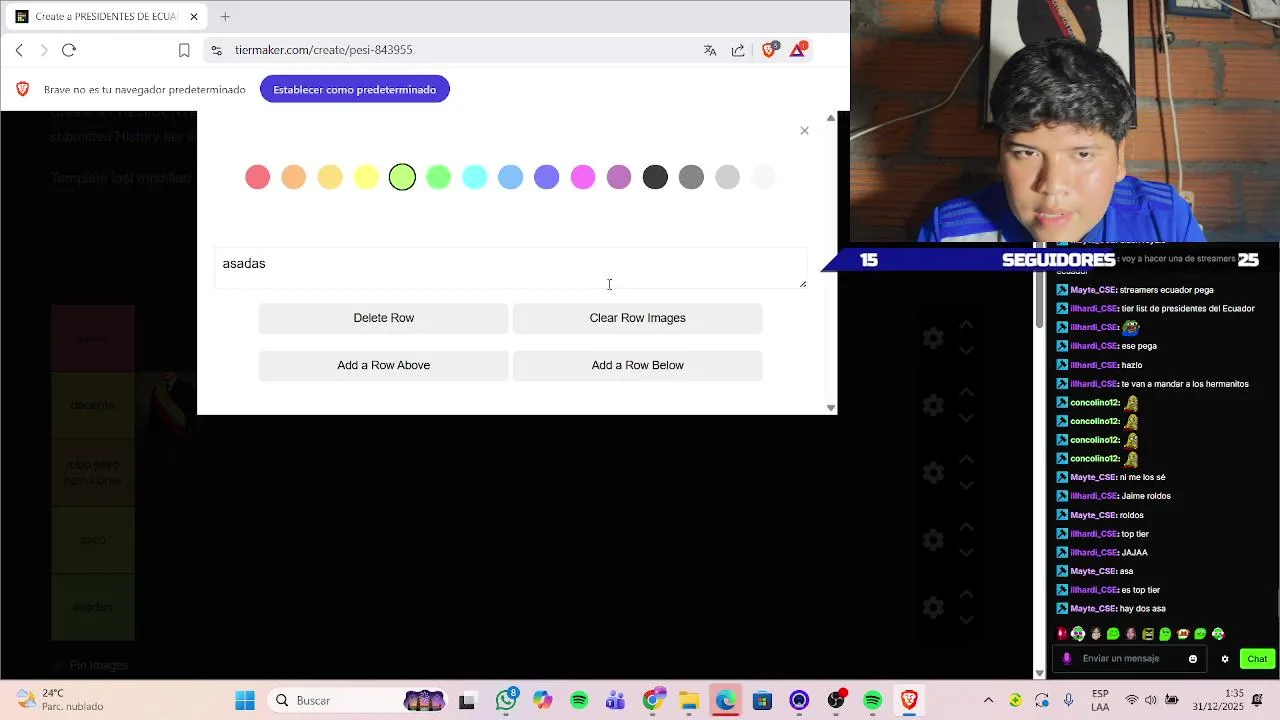Select the black color swatch
1280x720 pixels.
[655, 177]
